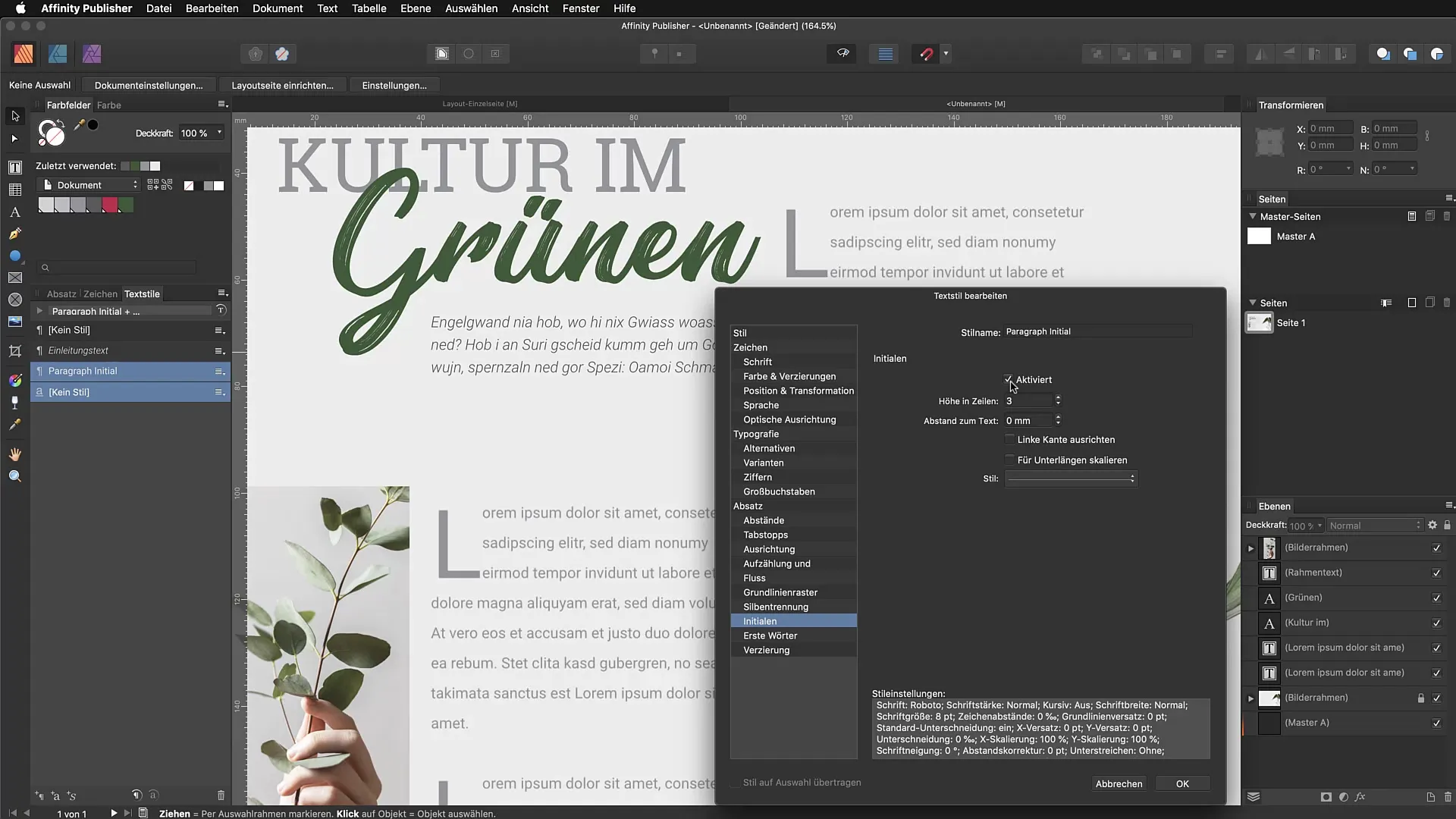Switch to the Zeichen tab
The width and height of the screenshot is (1456, 819).
[x=100, y=293]
